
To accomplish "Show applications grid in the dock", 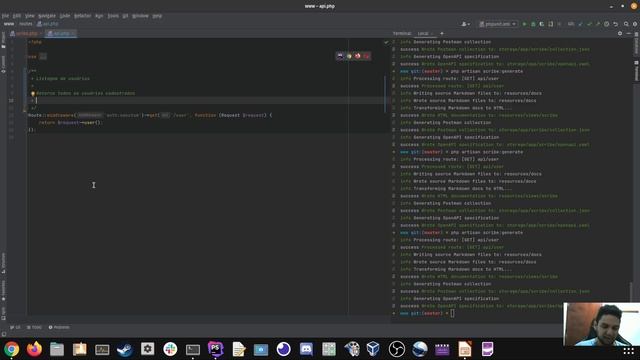I will (629, 351).
